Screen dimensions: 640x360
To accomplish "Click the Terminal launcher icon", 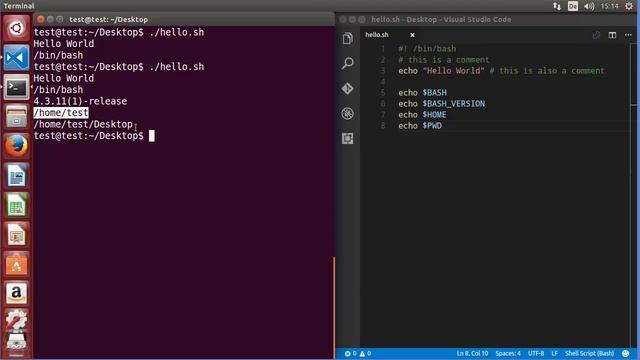I will [x=16, y=87].
